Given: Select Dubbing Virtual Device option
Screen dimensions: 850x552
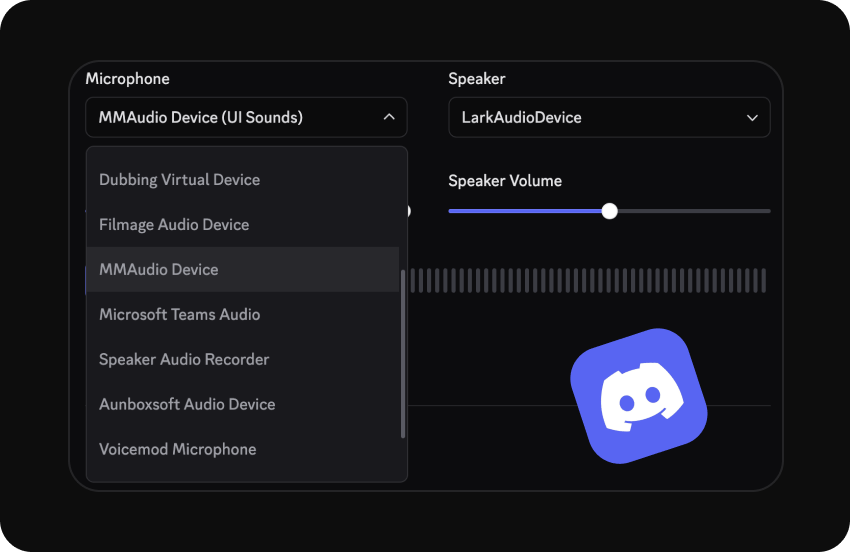Looking at the screenshot, I should [243, 179].
